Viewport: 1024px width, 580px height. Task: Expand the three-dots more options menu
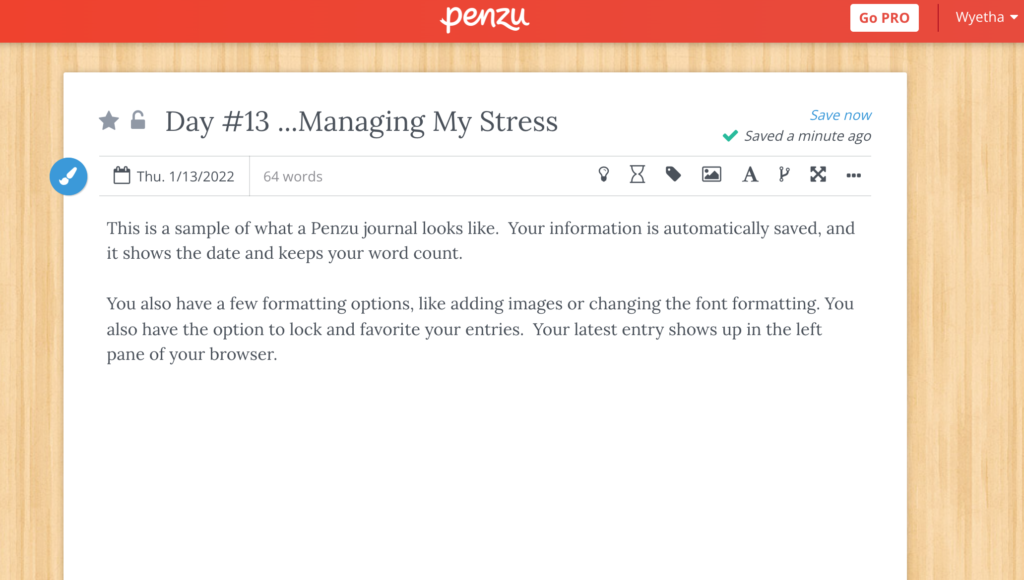tap(853, 175)
